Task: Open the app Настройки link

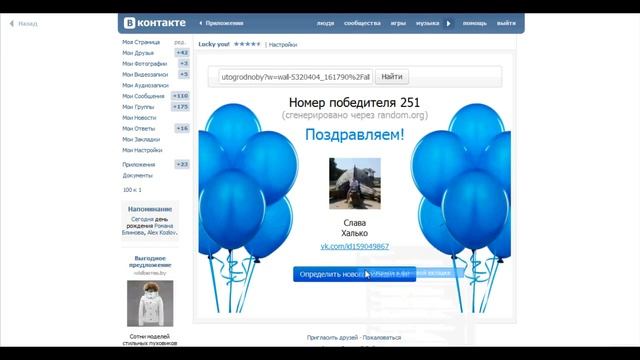Action: click(x=283, y=44)
